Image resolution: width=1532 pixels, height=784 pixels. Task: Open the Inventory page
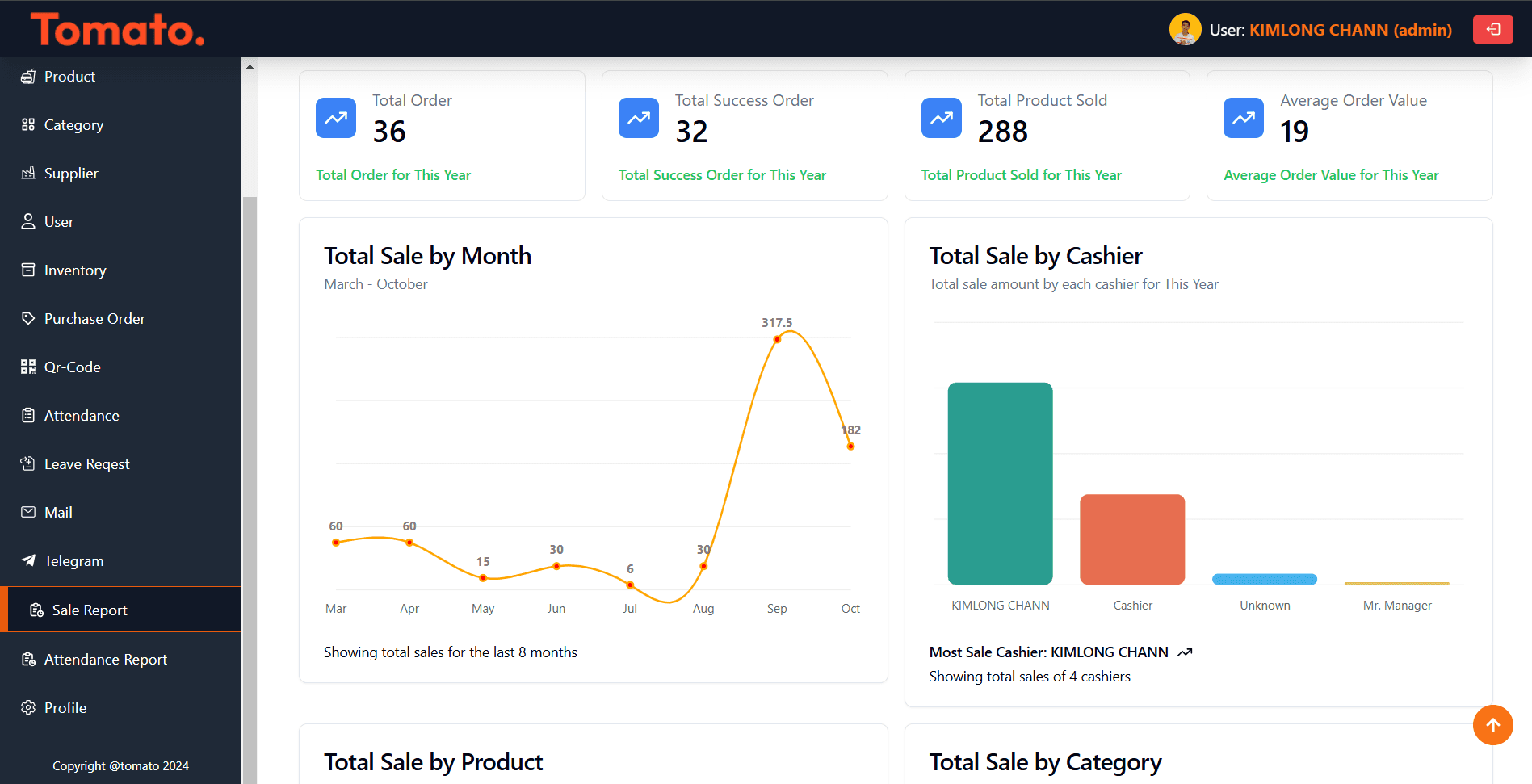75,270
